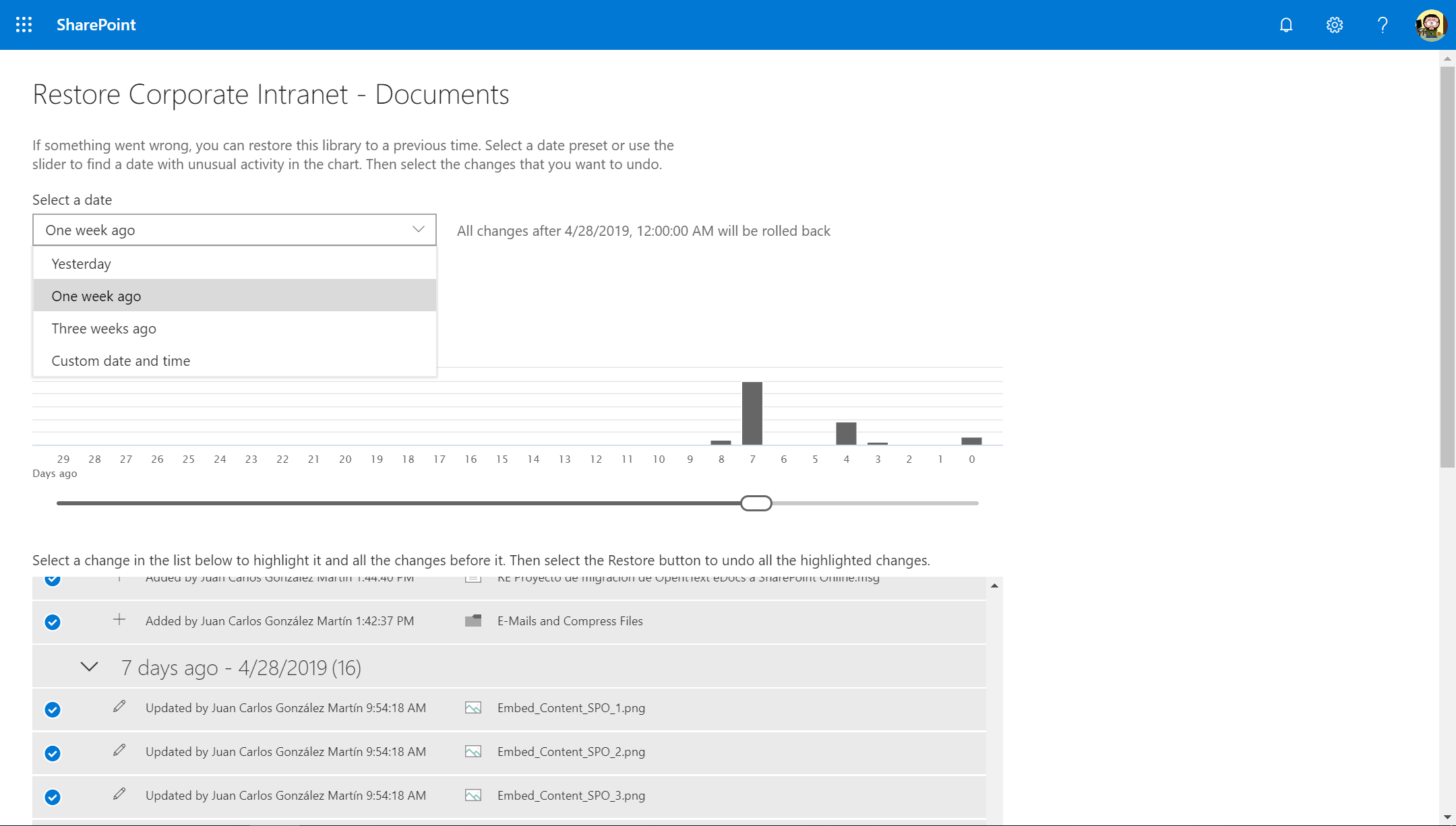The height and width of the screenshot is (826, 1456).
Task: Click the page vertical scrollbar thumb
Action: pyautogui.click(x=1447, y=266)
